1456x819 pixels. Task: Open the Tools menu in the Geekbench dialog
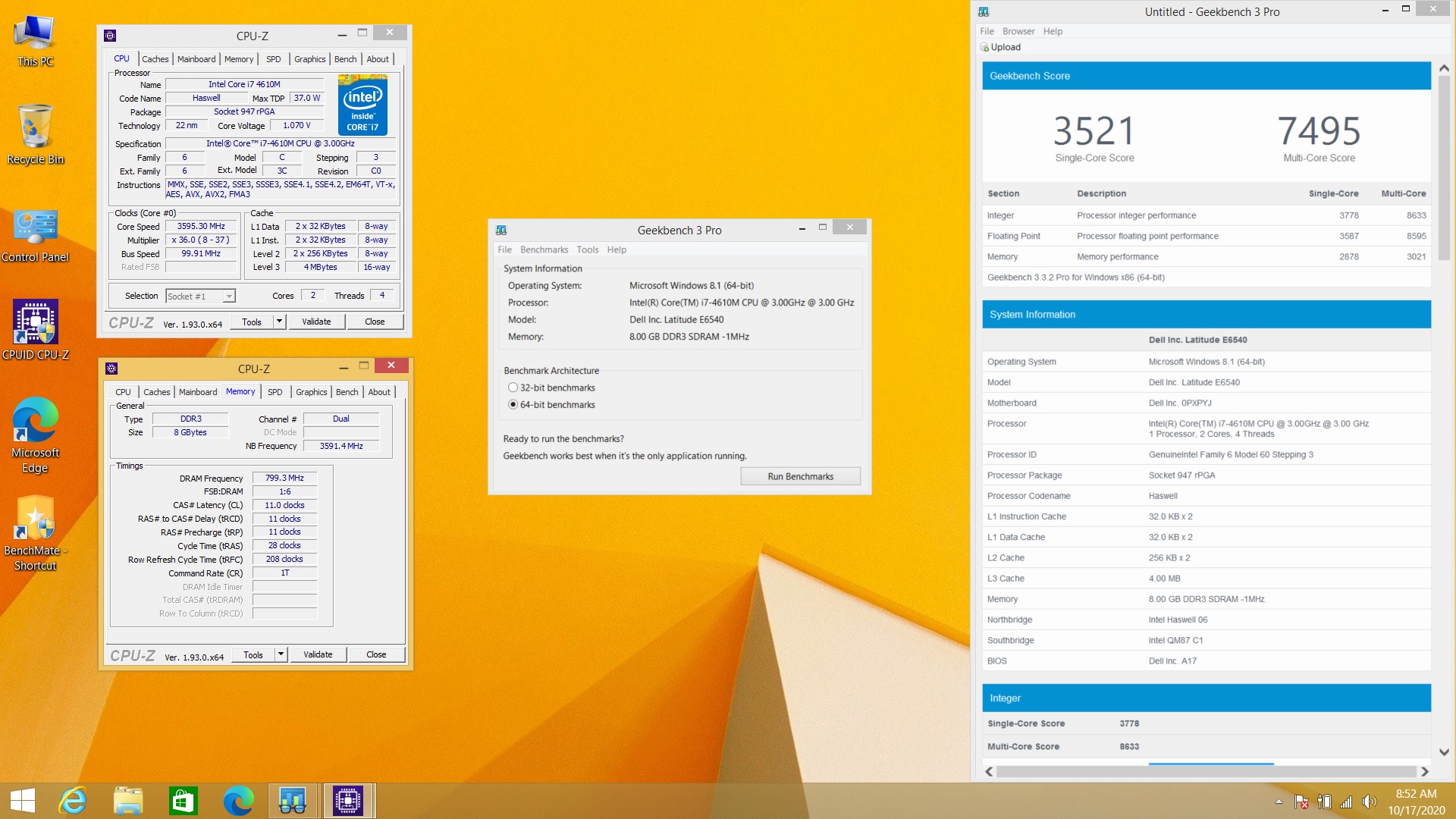[587, 249]
